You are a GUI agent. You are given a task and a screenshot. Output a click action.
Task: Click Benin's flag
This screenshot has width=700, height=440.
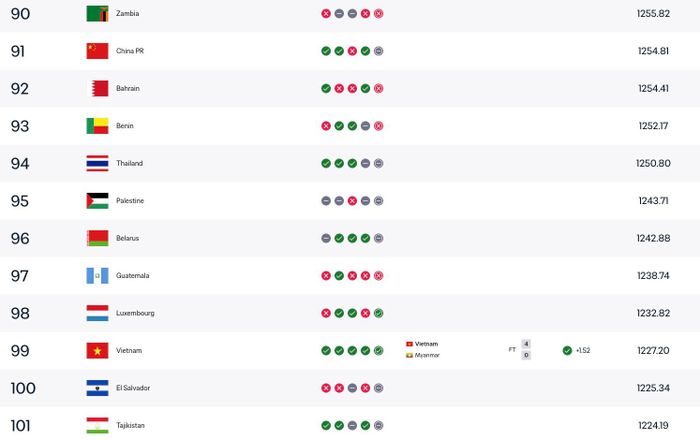coord(97,126)
